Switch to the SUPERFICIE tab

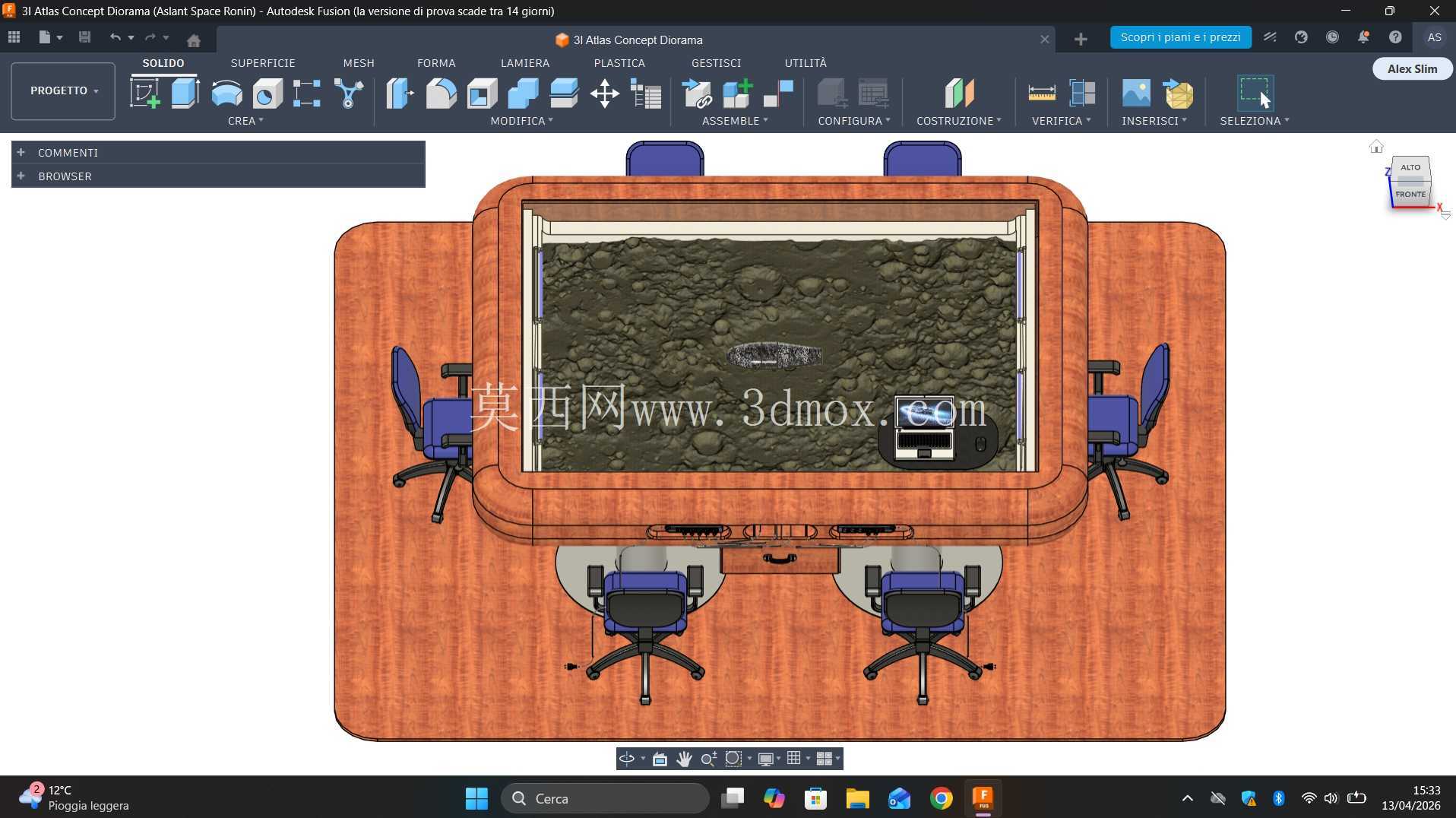[x=263, y=63]
